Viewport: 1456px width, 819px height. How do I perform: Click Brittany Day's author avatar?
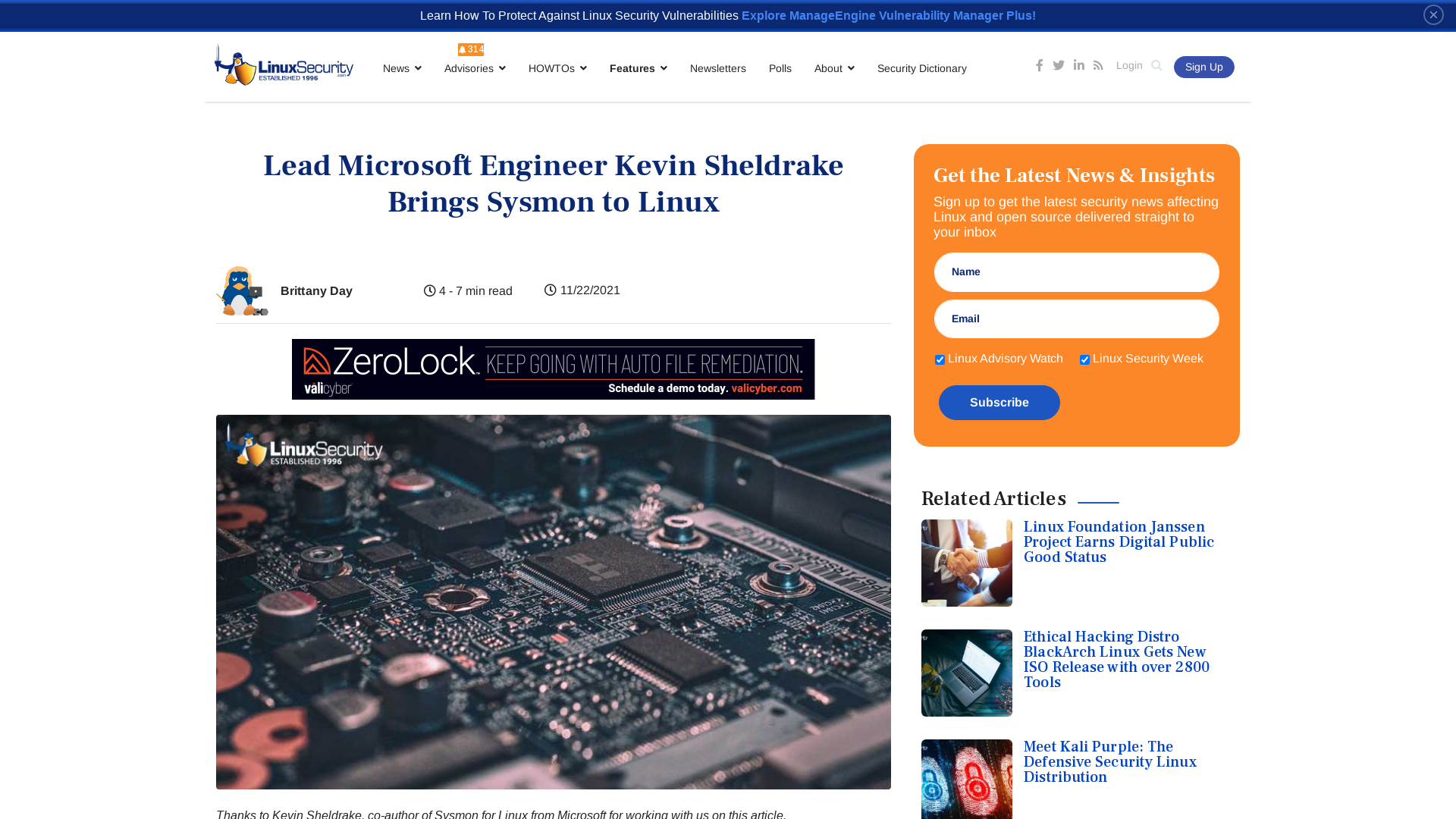[241, 290]
